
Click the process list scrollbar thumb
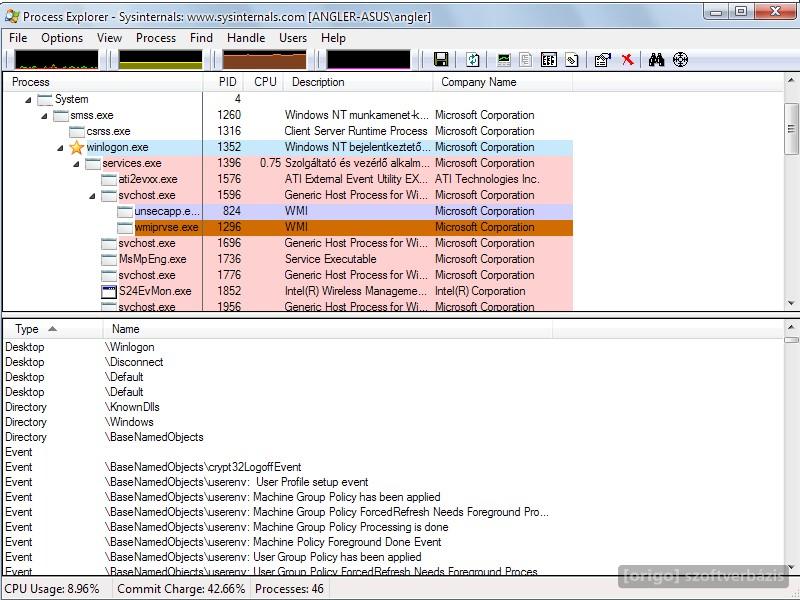click(791, 129)
